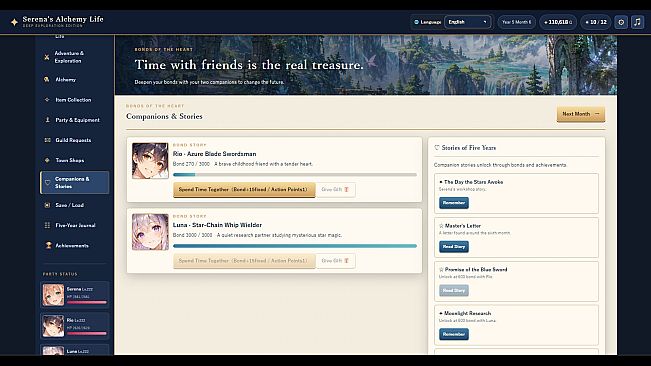Go to the Alchemy section
The height and width of the screenshot is (366, 651).
pos(75,80)
